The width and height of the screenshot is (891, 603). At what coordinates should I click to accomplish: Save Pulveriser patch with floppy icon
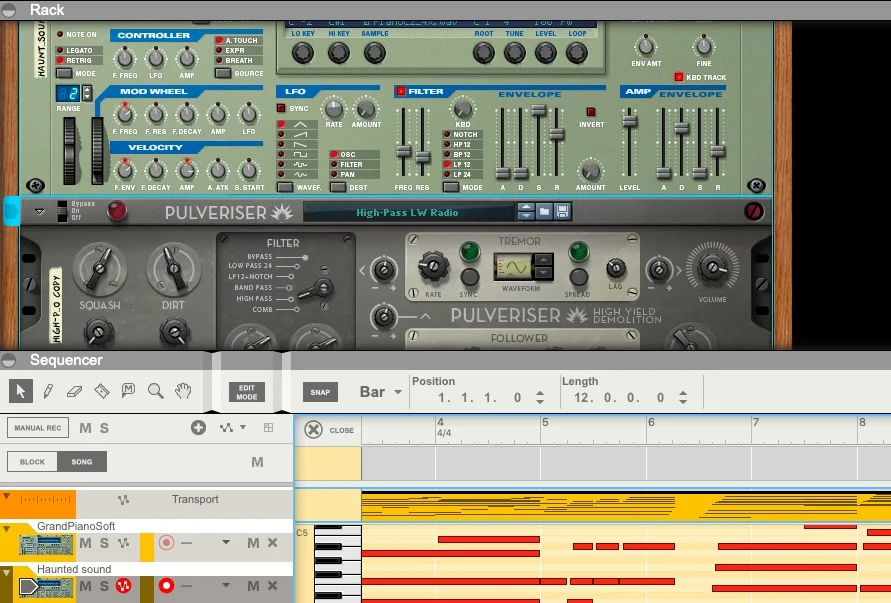click(563, 211)
